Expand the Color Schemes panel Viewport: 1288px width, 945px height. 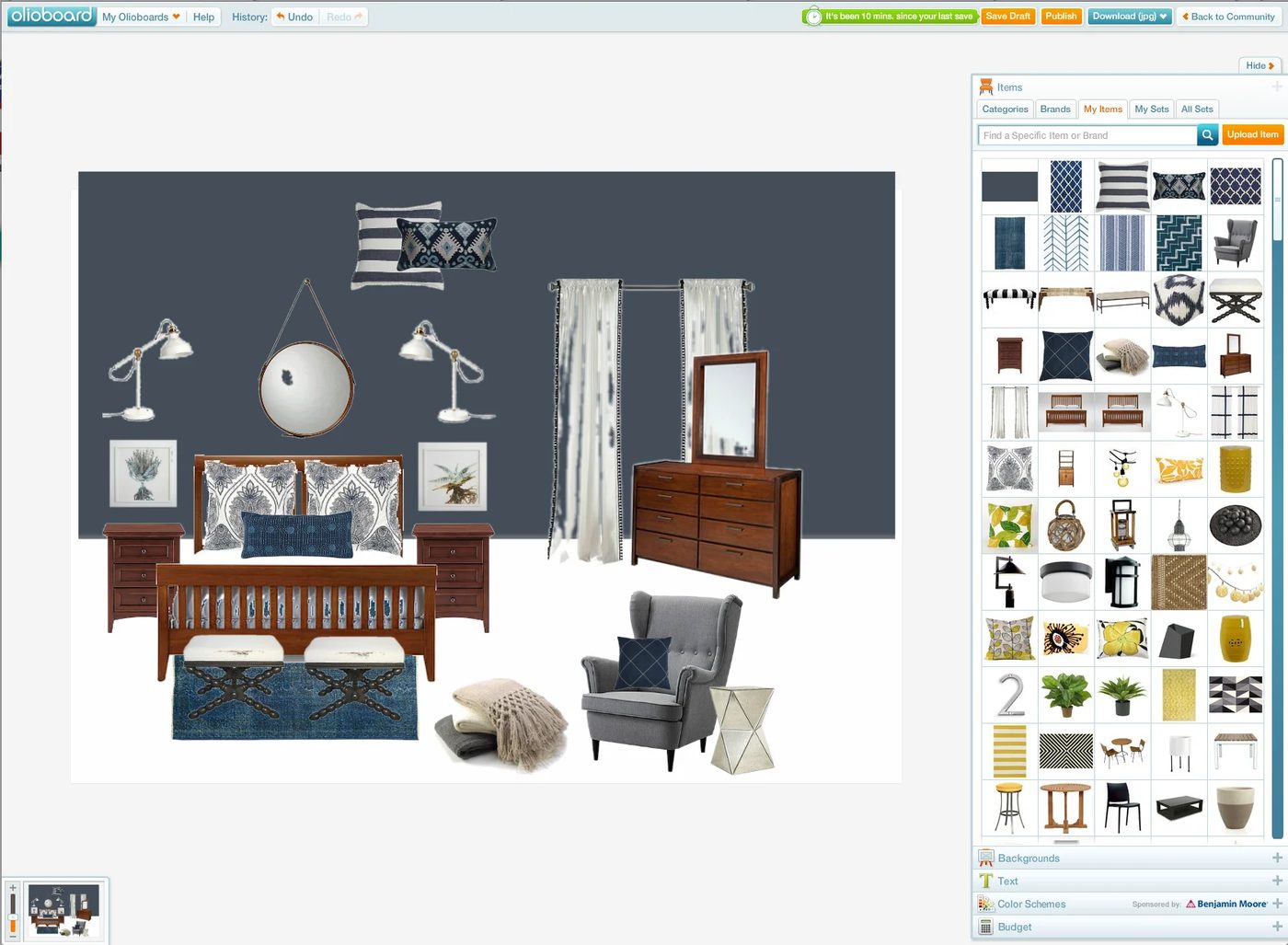point(1129,904)
